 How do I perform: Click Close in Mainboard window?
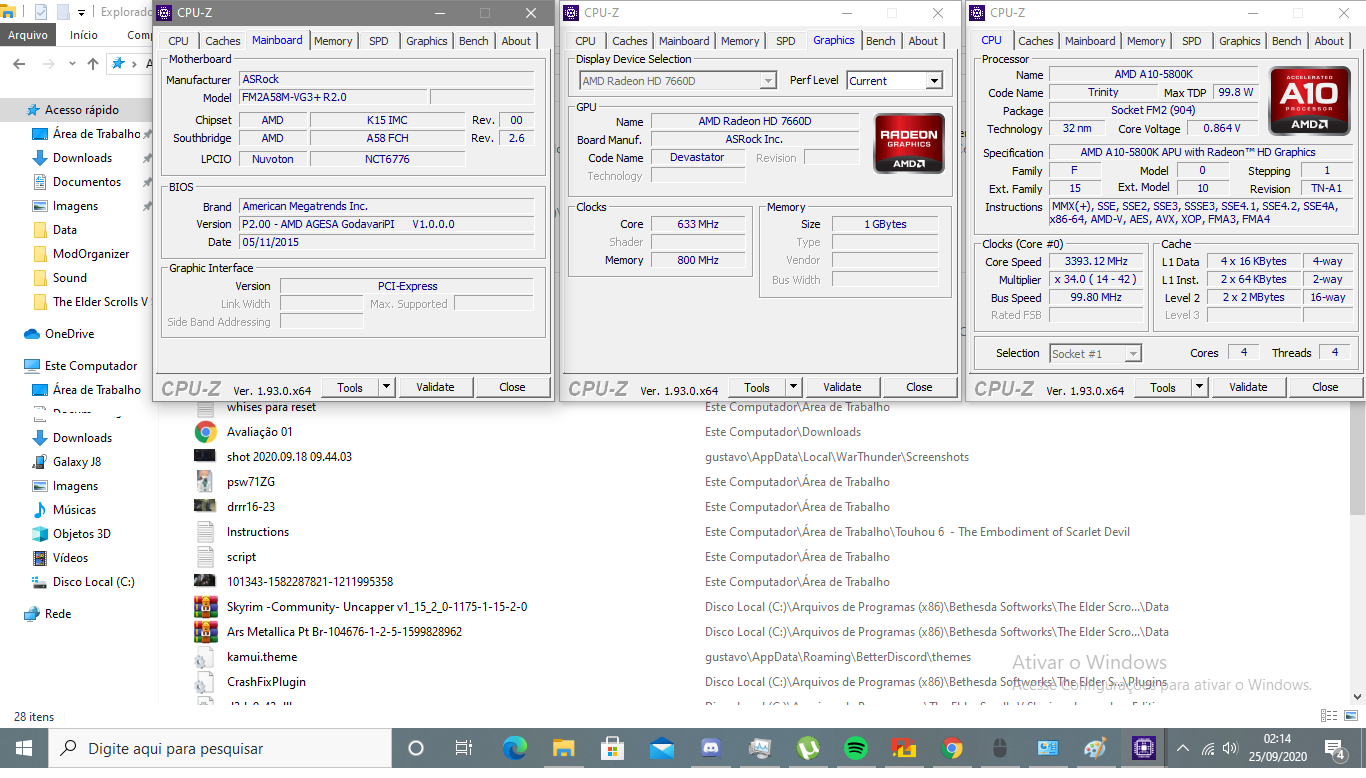(x=512, y=387)
